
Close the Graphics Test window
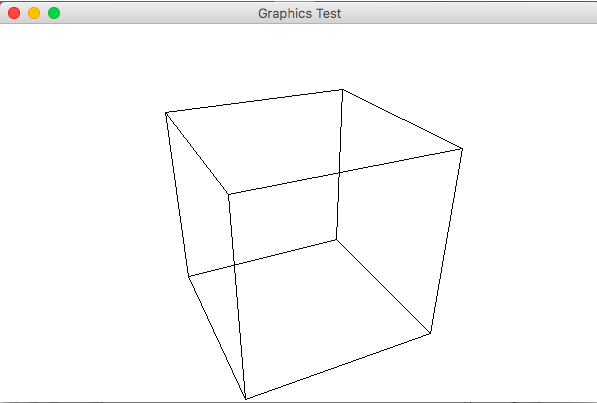14,13
